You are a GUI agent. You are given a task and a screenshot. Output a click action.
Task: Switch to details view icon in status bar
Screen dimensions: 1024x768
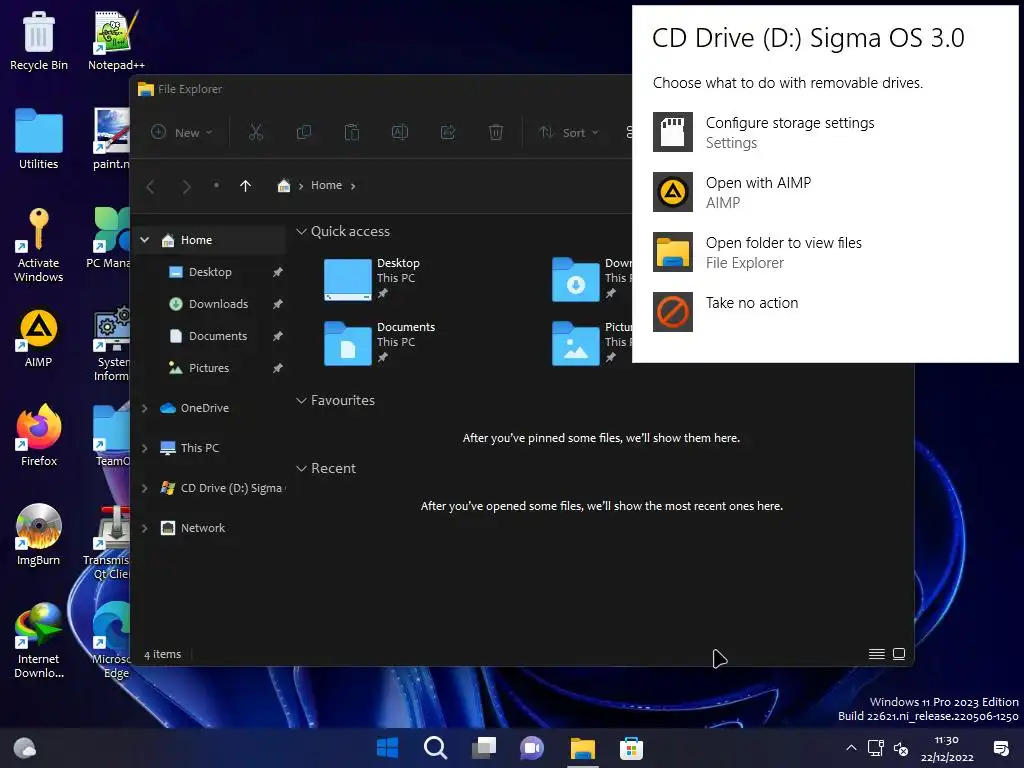coord(877,654)
